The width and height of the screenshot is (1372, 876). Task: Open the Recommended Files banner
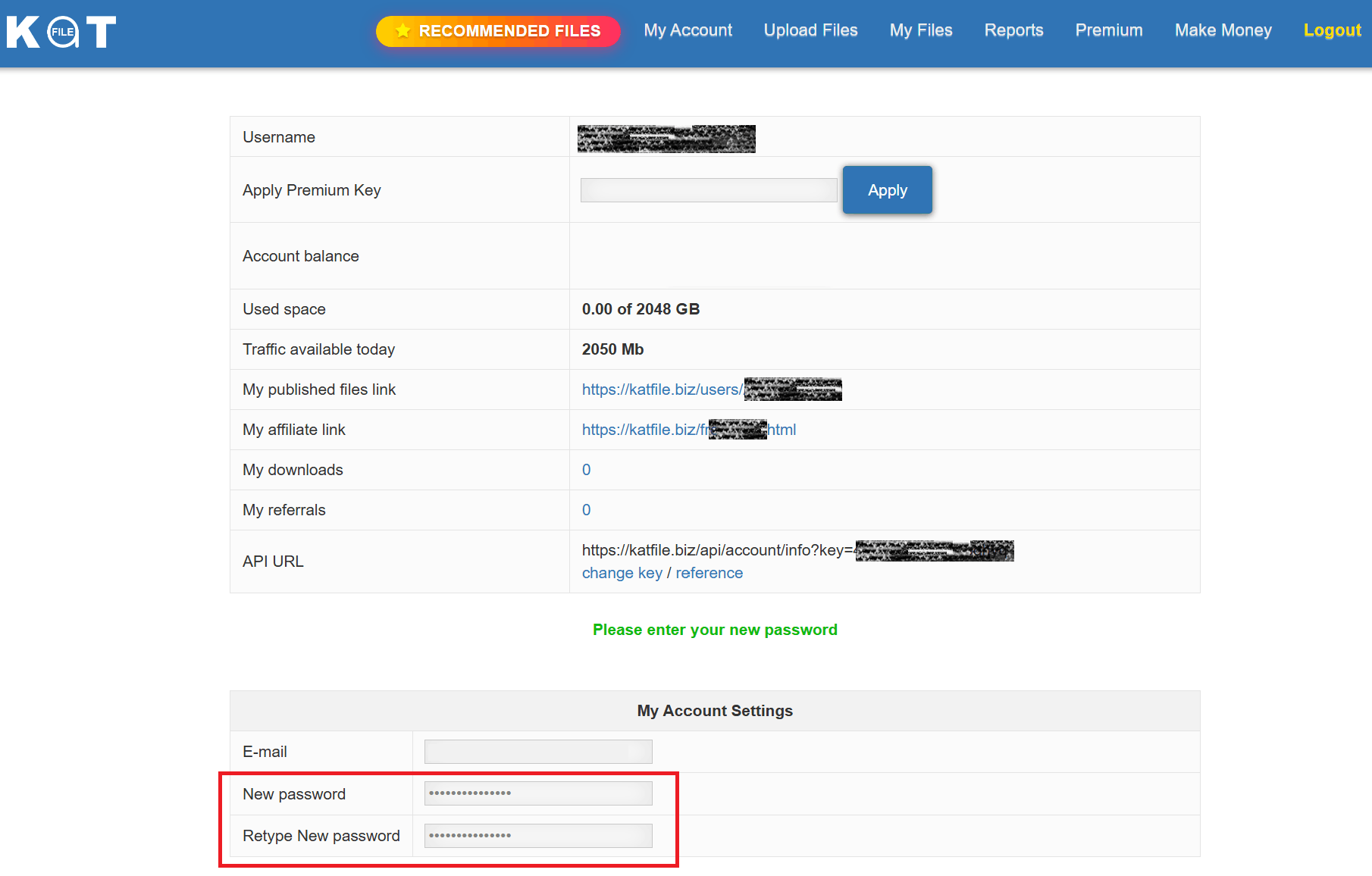coord(498,31)
